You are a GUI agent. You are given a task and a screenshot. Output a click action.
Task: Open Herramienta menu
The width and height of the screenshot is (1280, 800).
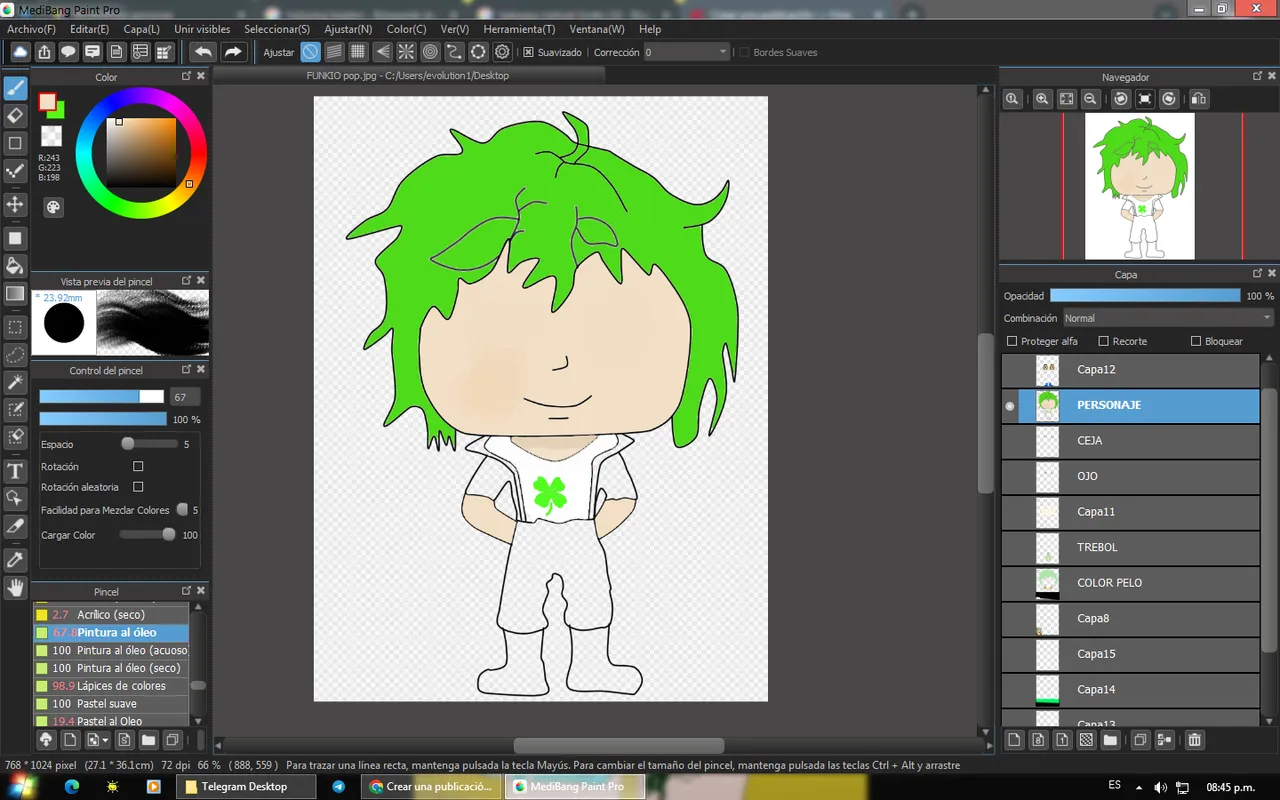point(519,29)
